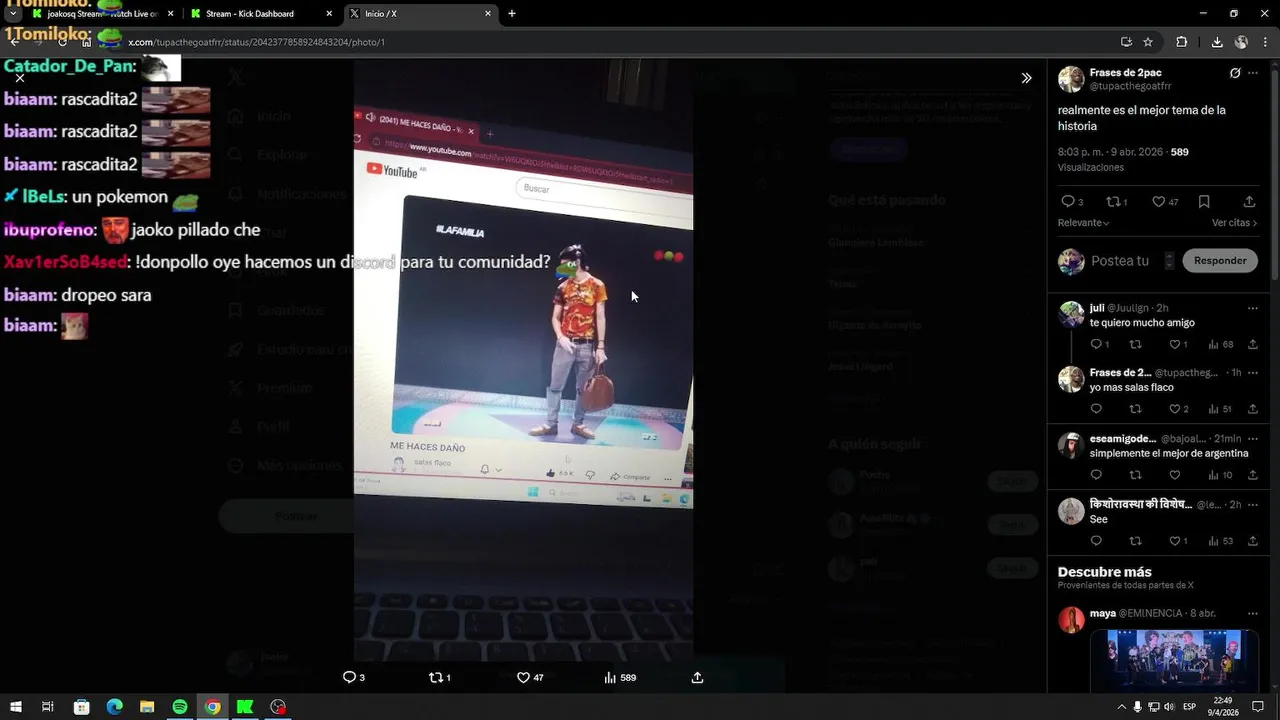The image size is (1280, 720).
Task: Like eseamigode's comment
Action: [1175, 475]
